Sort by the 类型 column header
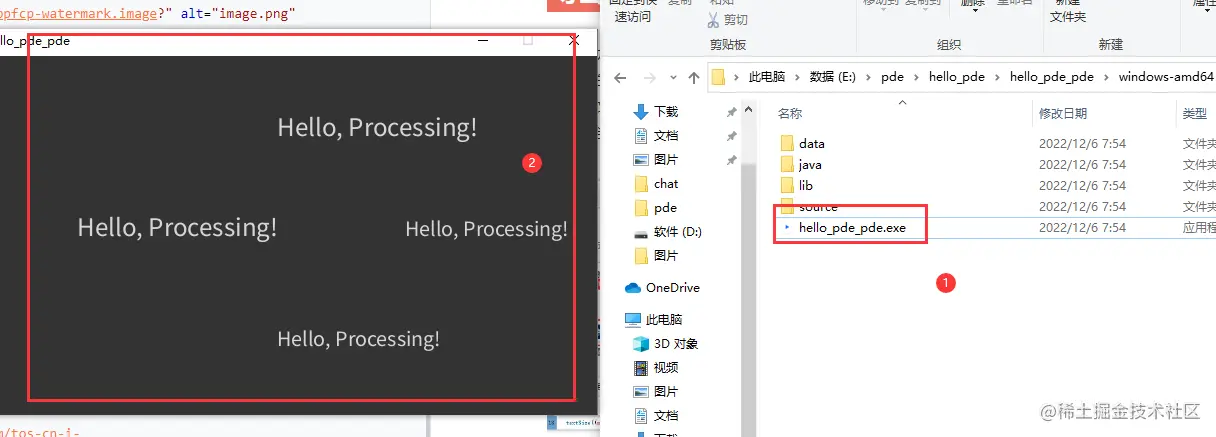Image resolution: width=1216 pixels, height=437 pixels. [1194, 113]
